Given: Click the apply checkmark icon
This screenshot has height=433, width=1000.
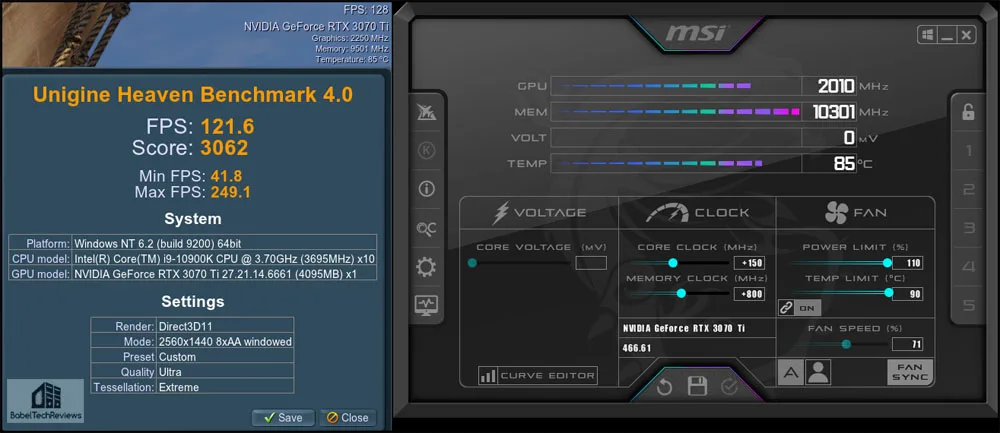Looking at the screenshot, I should [729, 386].
